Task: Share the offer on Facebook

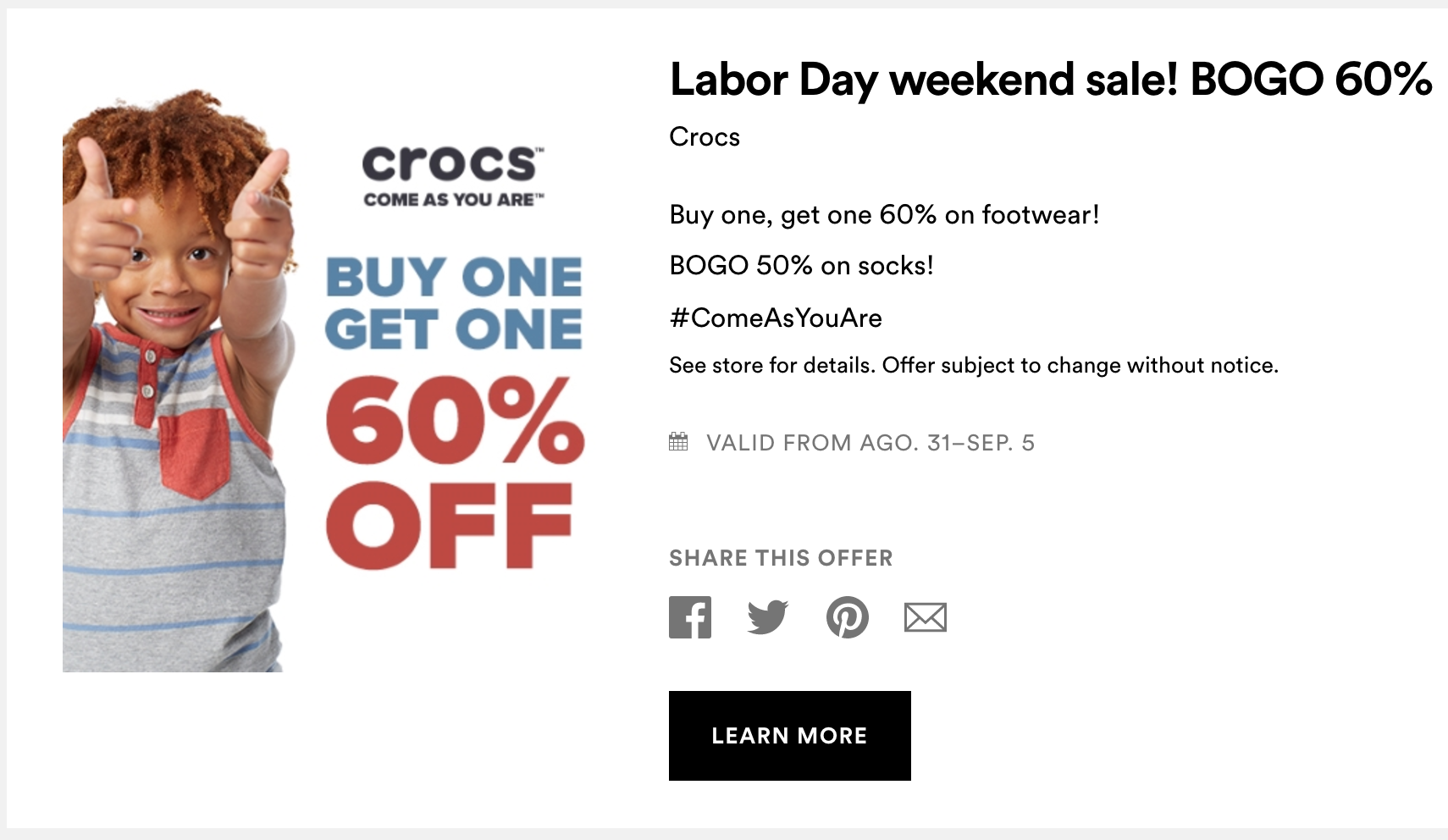Action: click(x=690, y=617)
